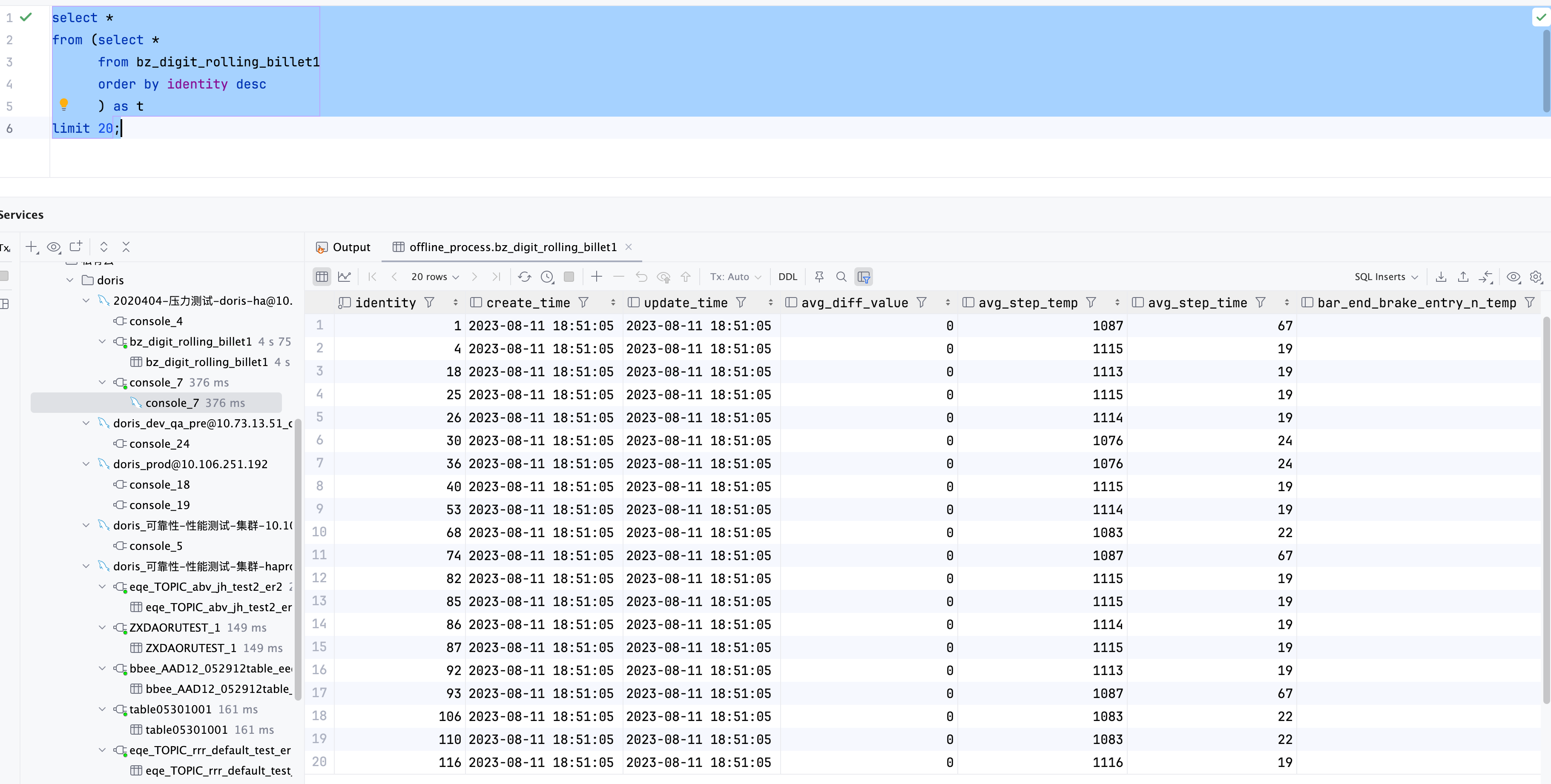Viewport: 1551px width, 784px height.
Task: Open result settings gear icon
Action: tap(1536, 277)
